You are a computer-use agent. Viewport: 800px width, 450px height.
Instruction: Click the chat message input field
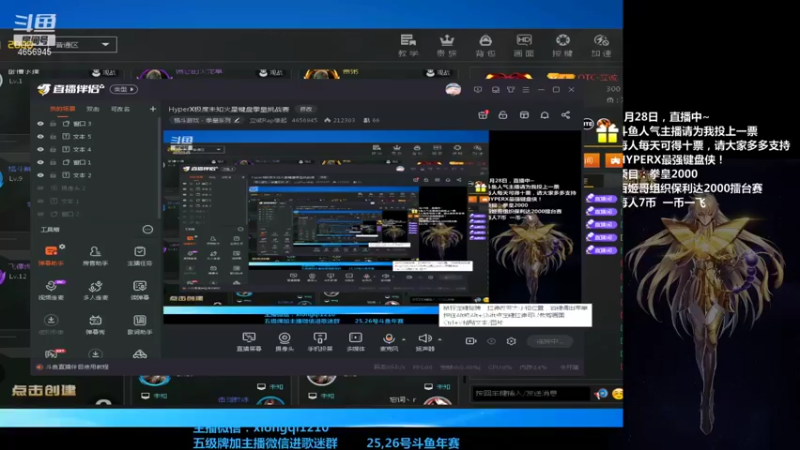[530, 393]
